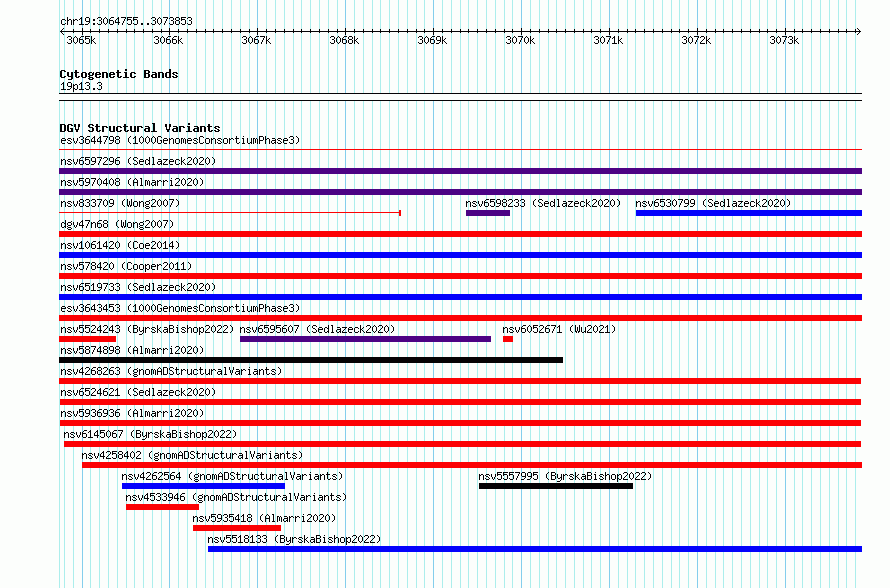The image size is (890, 588).
Task: Click the Cytogenetic Bands track title
Action: [119, 74]
